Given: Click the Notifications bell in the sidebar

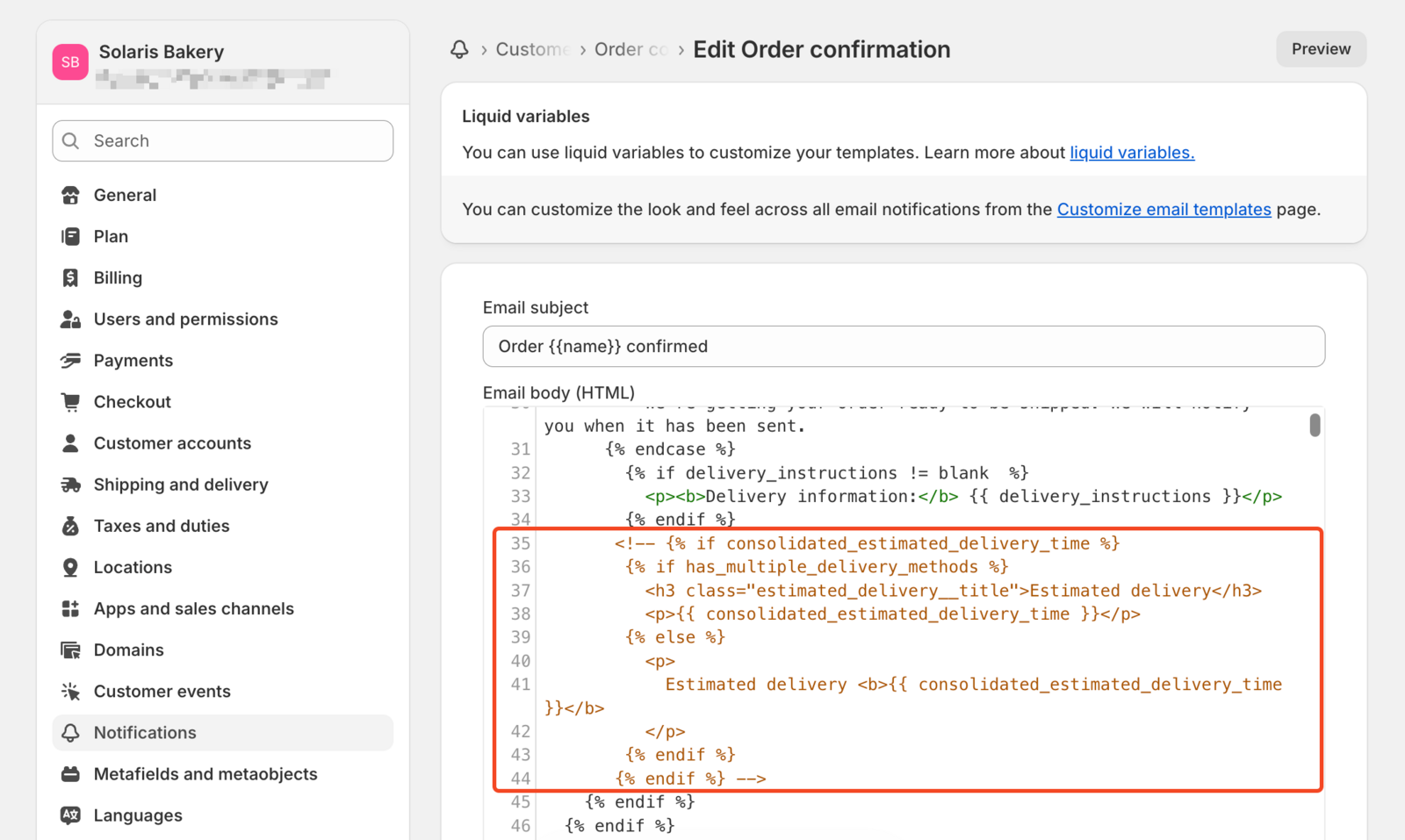Looking at the screenshot, I should 70,732.
